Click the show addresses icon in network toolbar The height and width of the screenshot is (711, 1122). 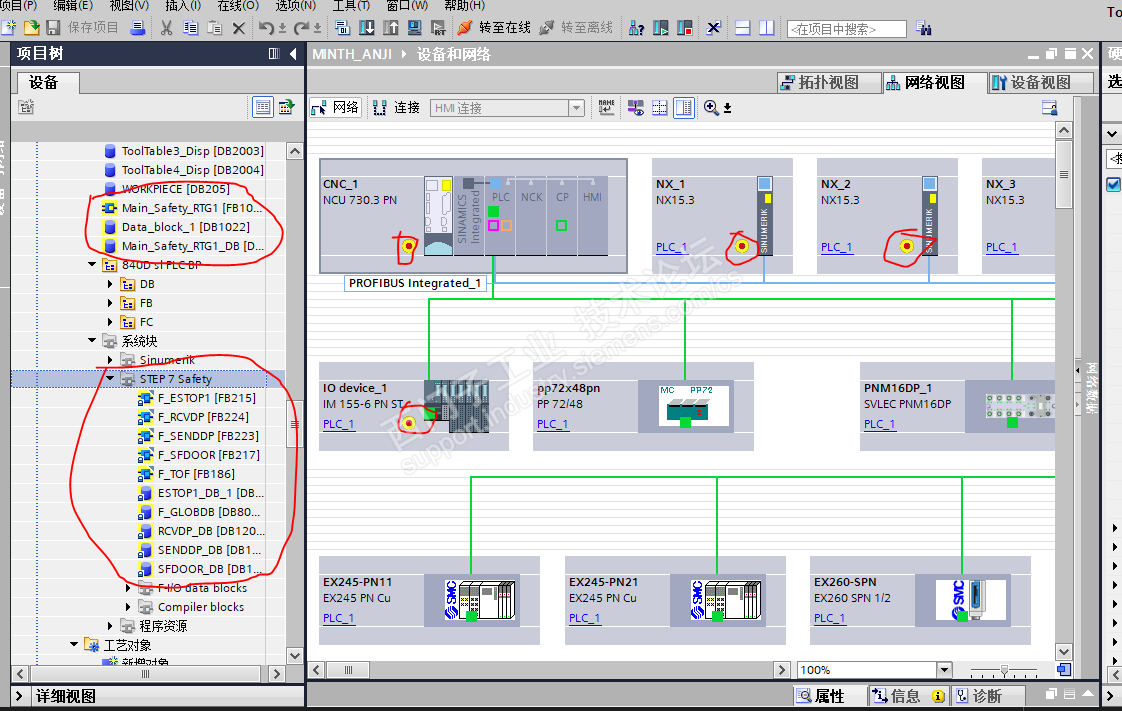point(635,108)
